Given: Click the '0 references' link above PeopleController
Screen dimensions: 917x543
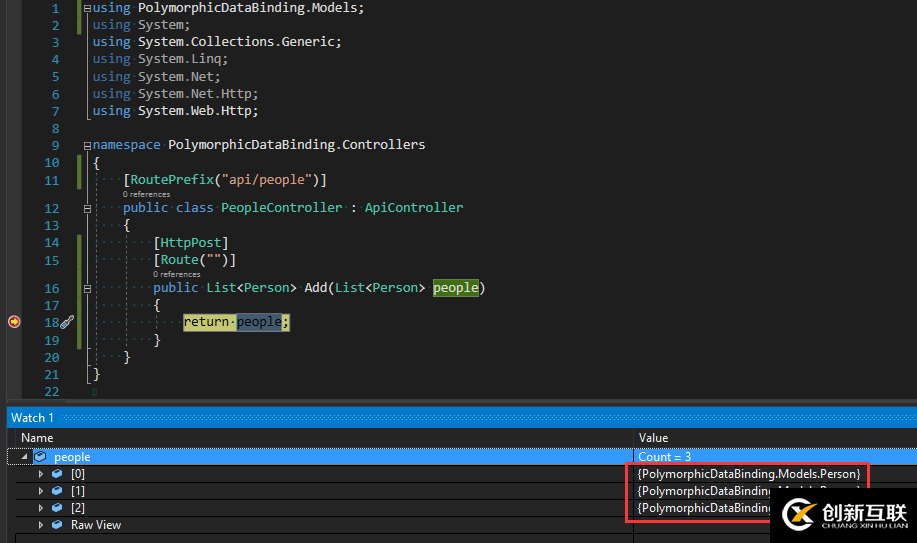Looking at the screenshot, I should tap(146, 194).
